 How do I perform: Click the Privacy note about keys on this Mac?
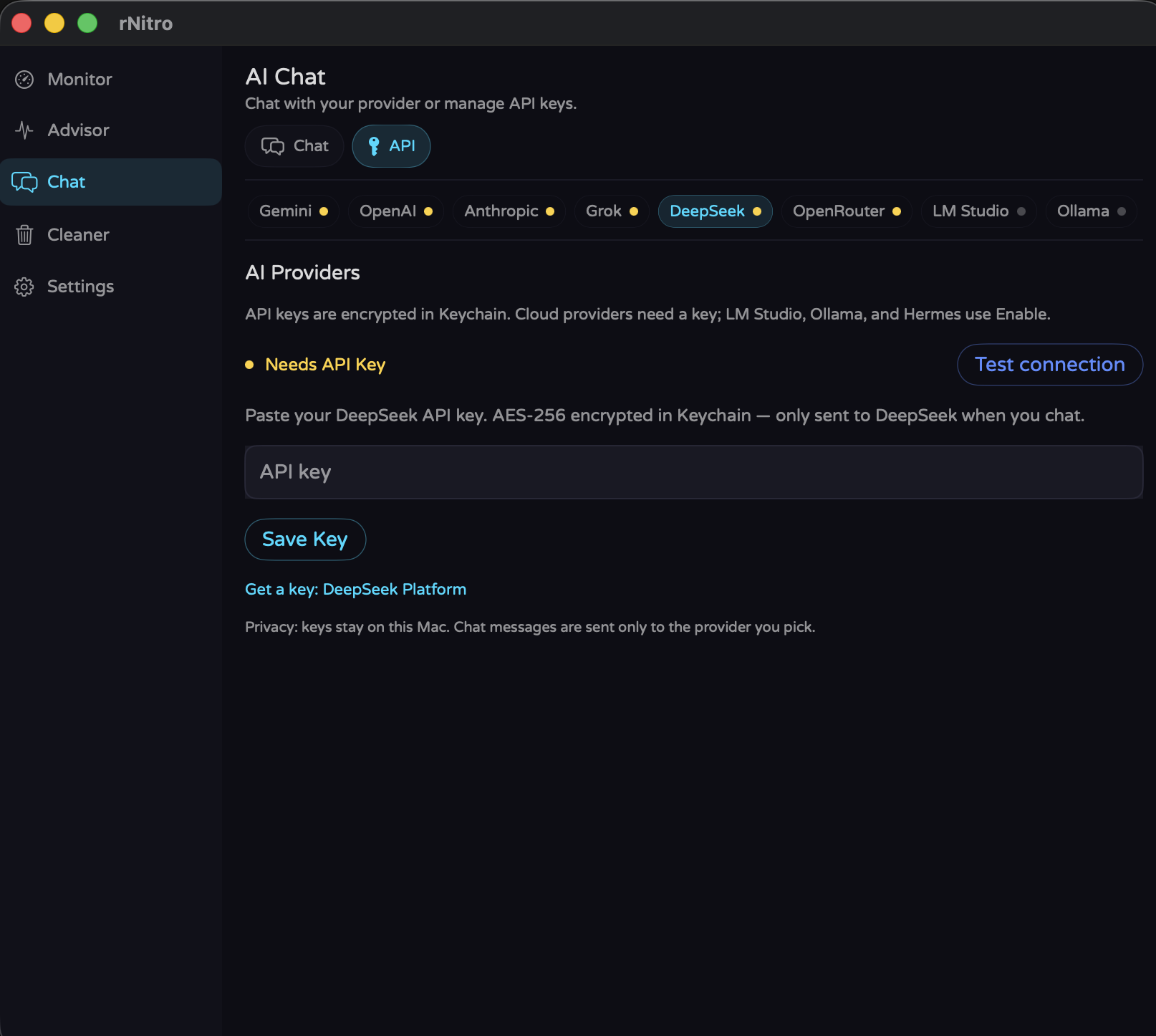(530, 627)
